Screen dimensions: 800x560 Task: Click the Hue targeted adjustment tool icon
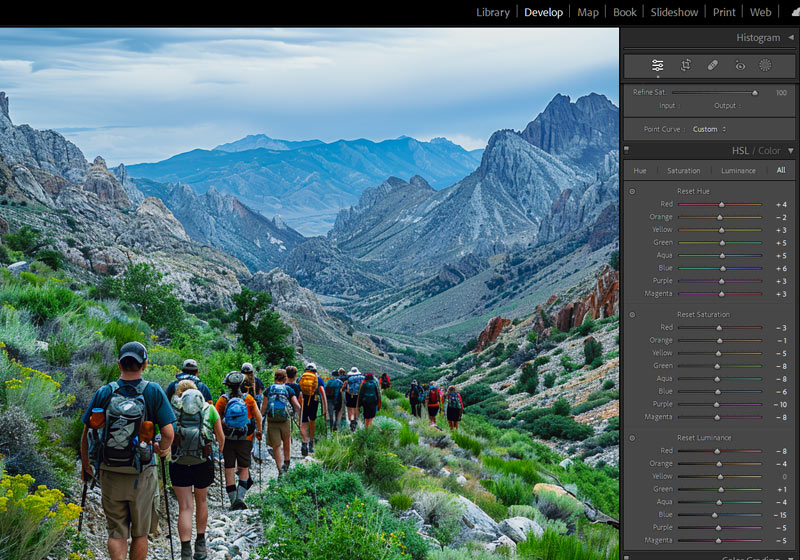pos(632,191)
